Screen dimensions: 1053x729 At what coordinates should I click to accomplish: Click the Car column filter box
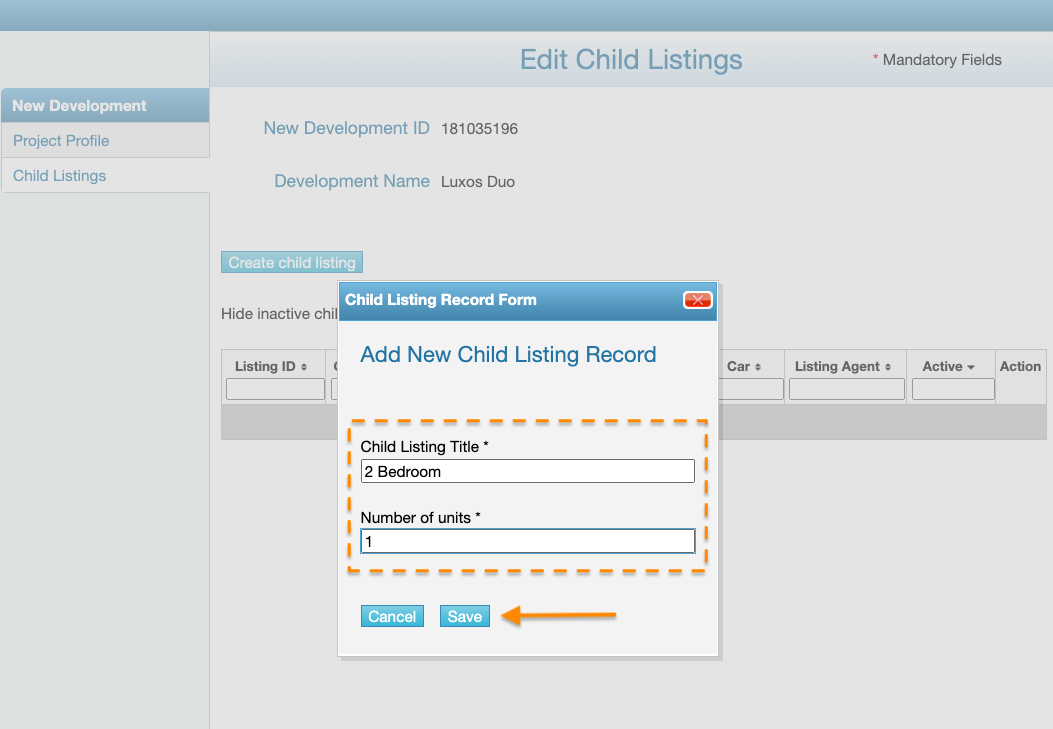coord(751,389)
